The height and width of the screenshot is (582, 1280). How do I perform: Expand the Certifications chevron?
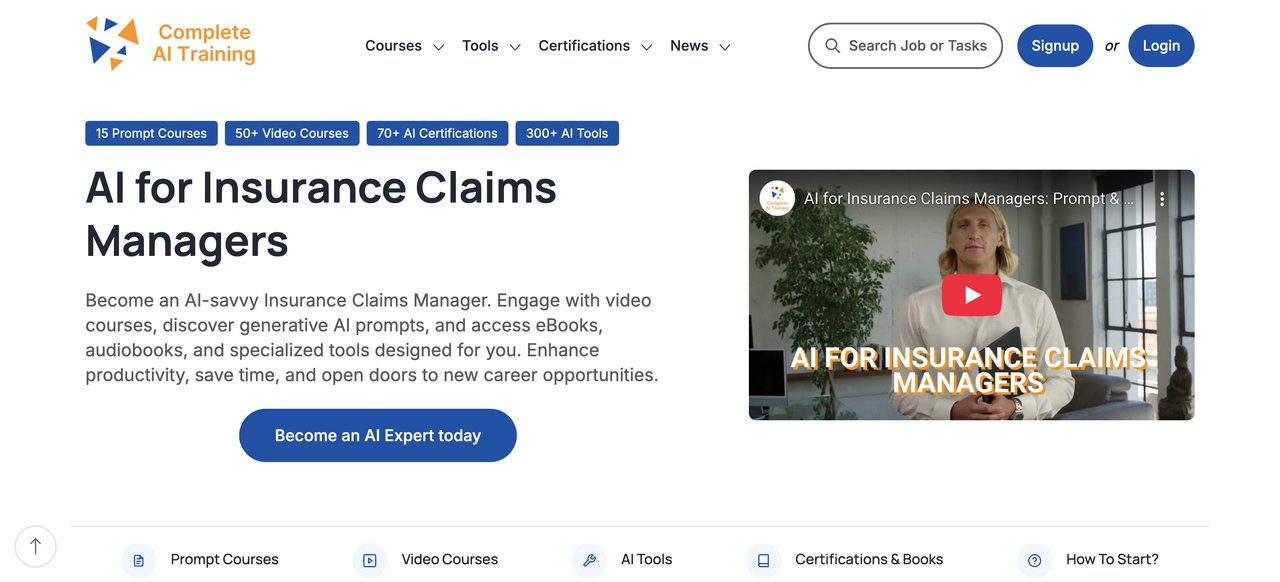click(x=647, y=47)
